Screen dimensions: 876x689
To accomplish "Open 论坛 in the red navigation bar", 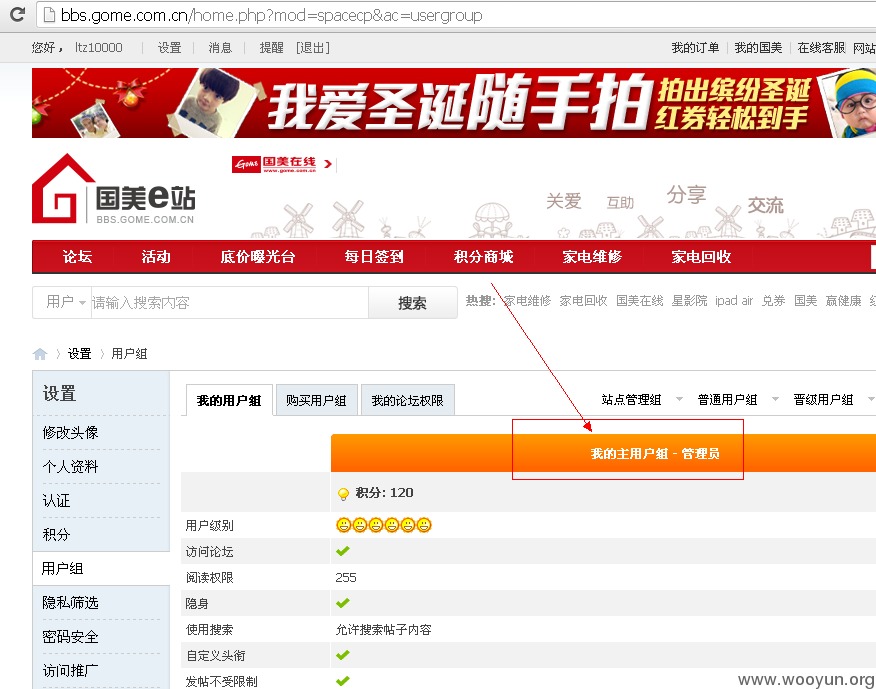I will (77, 256).
